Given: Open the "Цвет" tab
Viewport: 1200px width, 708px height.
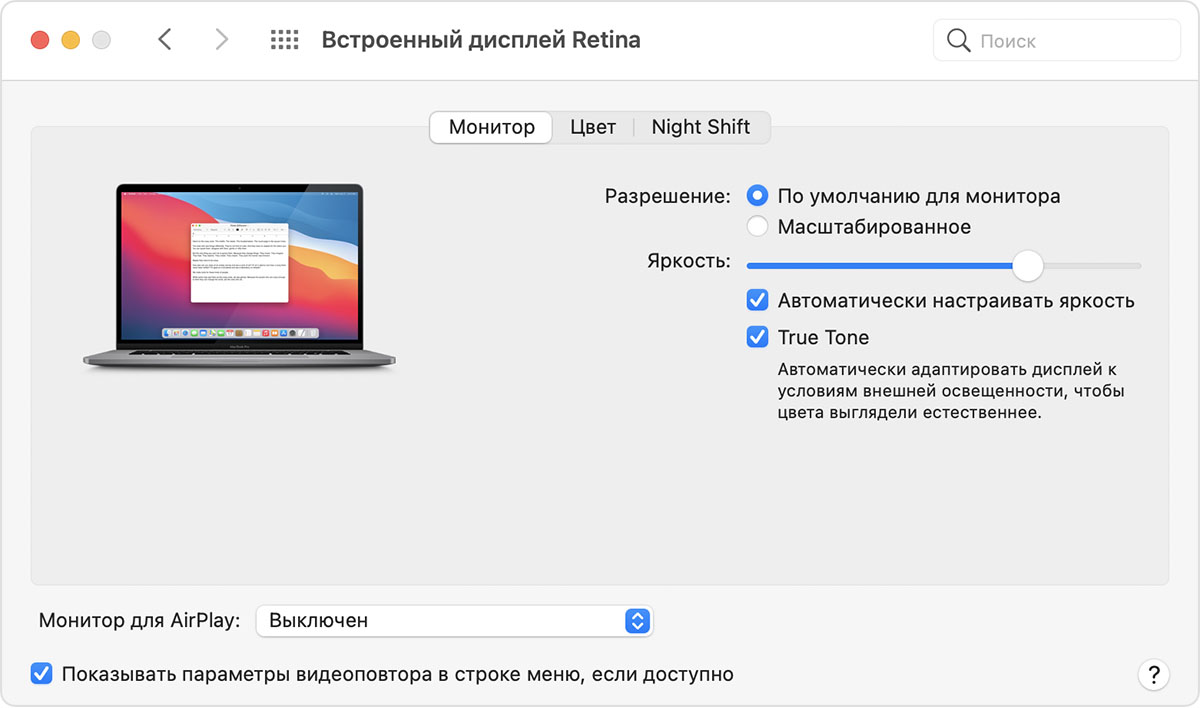Looking at the screenshot, I should pyautogui.click(x=593, y=127).
